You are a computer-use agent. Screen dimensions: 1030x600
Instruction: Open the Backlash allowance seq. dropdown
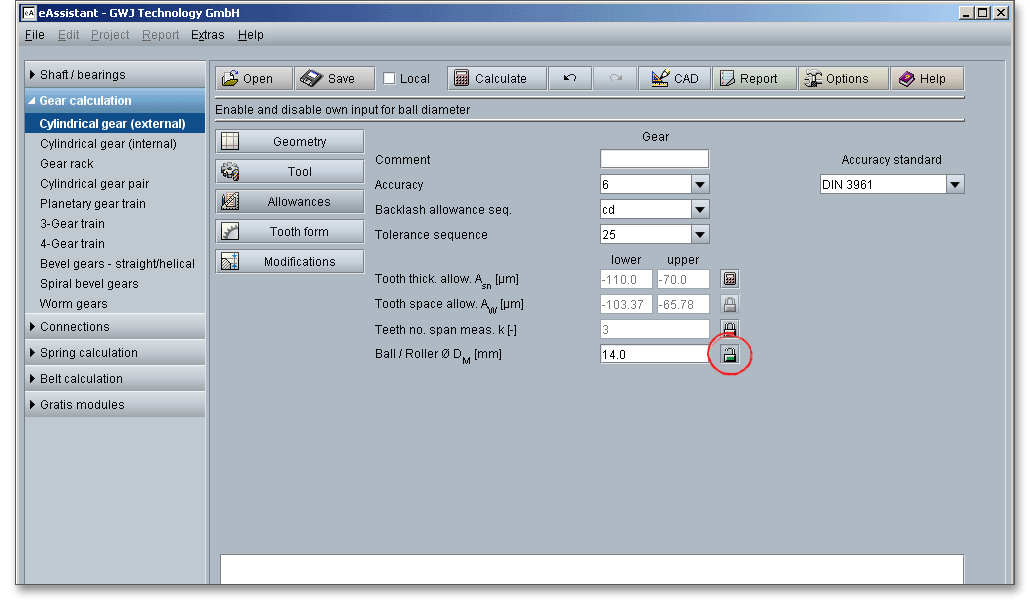pos(700,210)
